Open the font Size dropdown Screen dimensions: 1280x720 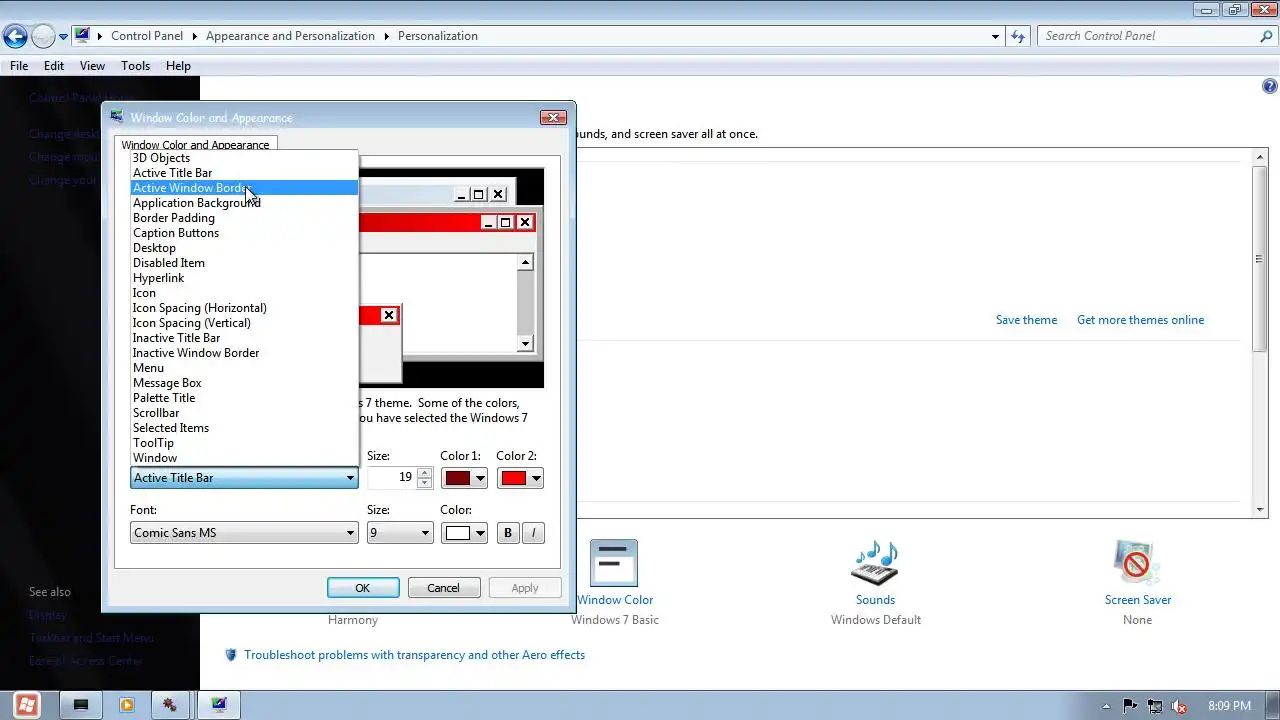(399, 533)
